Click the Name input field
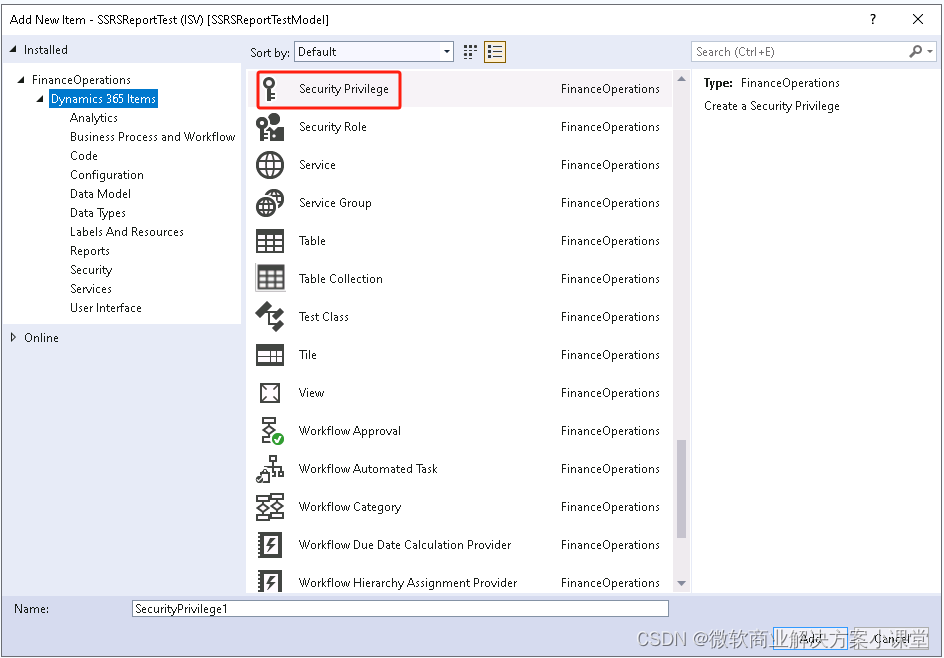944x658 pixels. pyautogui.click(x=400, y=609)
